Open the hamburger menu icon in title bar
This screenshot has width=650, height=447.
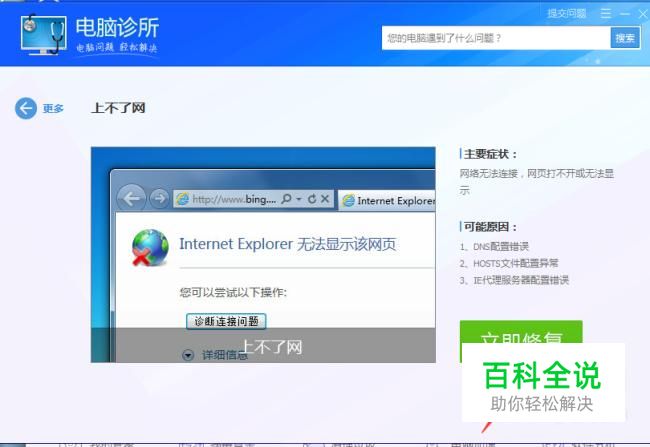click(606, 14)
